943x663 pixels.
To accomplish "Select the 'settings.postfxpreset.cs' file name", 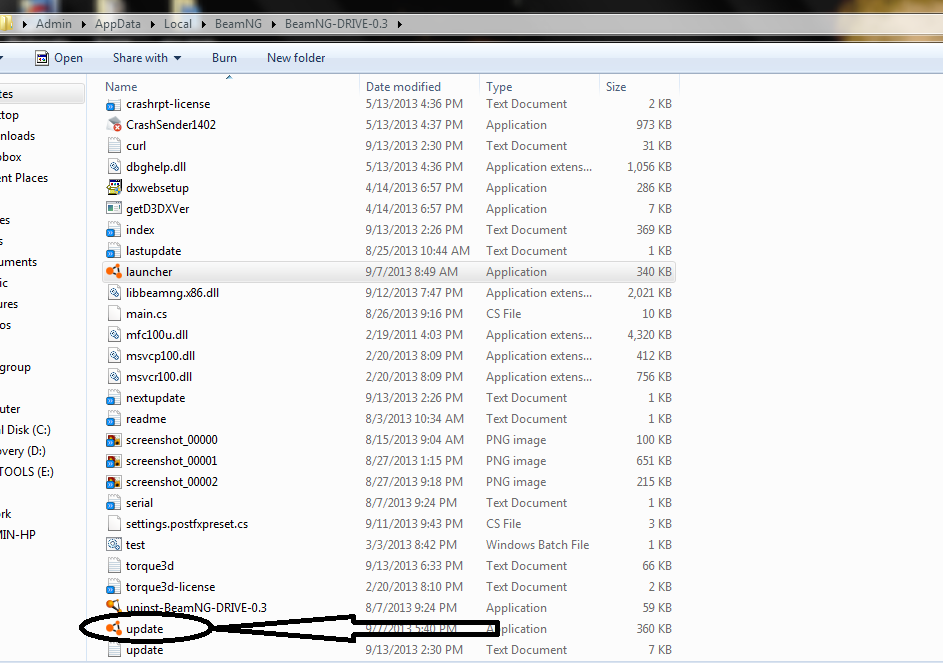I will (x=187, y=524).
